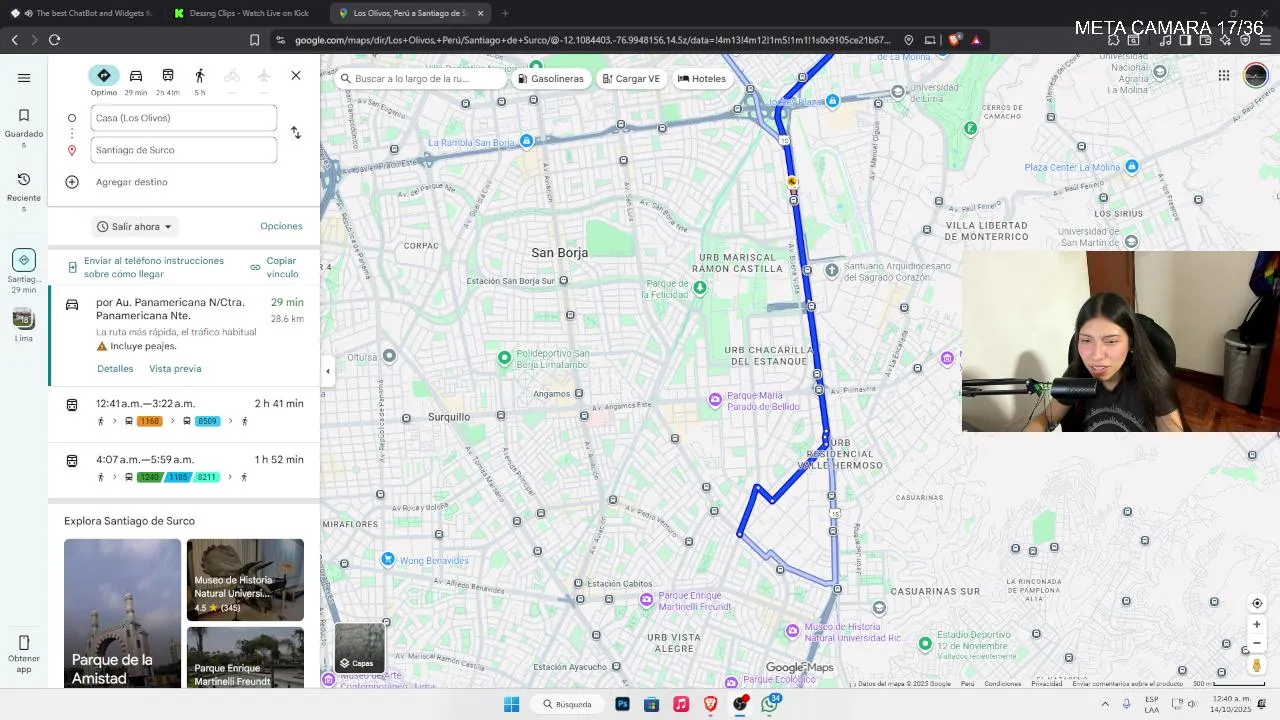Screen dimensions: 1280x720
Task: Click the Buscar a lo largo de la ruta box
Action: tap(420, 78)
